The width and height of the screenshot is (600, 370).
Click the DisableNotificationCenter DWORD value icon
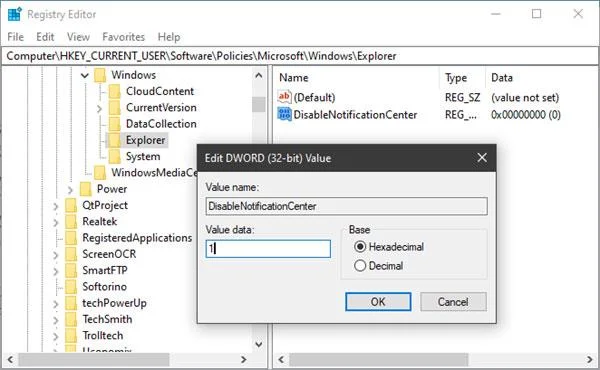284,114
